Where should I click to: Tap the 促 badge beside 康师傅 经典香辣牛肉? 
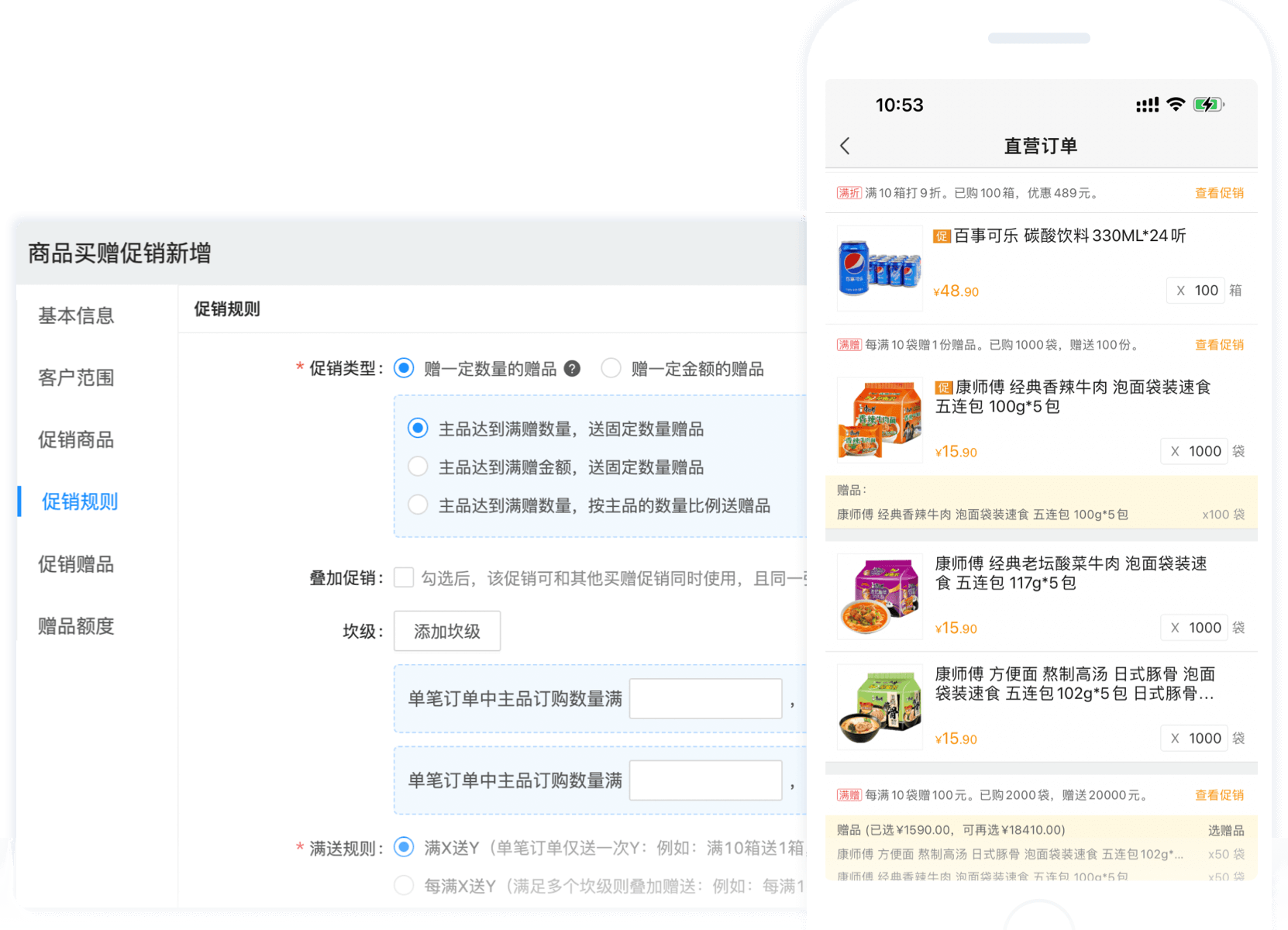(x=943, y=387)
